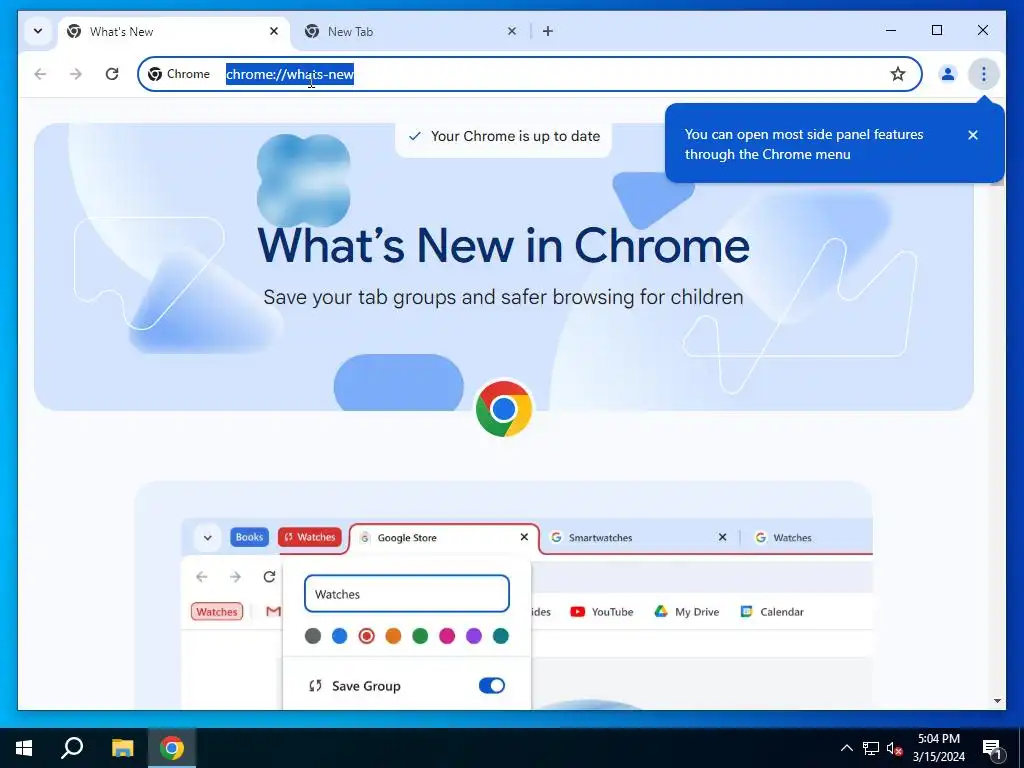Click the 'What's New in Chrome' heading

point(504,246)
